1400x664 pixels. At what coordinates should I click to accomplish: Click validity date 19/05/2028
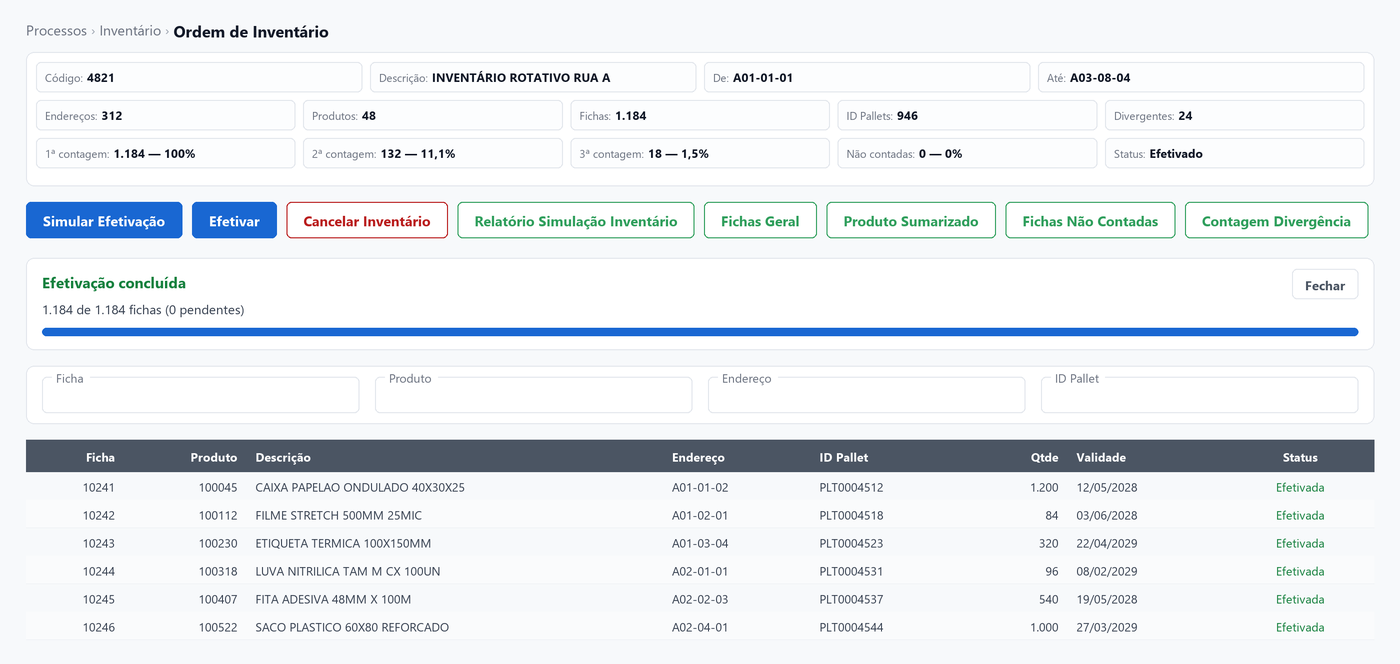(x=1107, y=600)
